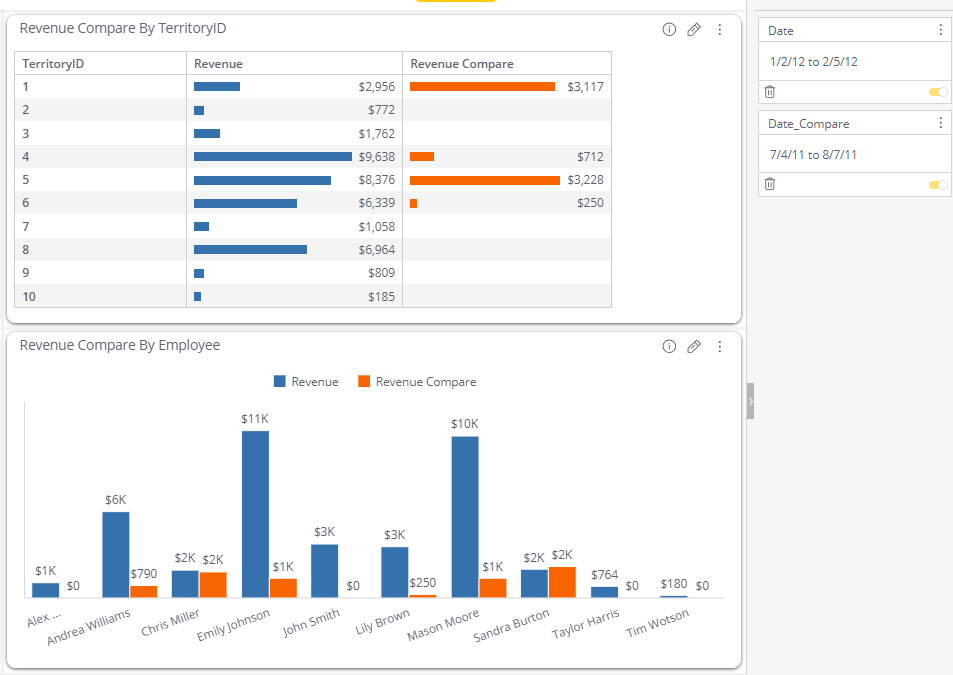The image size is (953, 675).
Task: Delete the Date_Compare filter
Action: click(x=770, y=184)
